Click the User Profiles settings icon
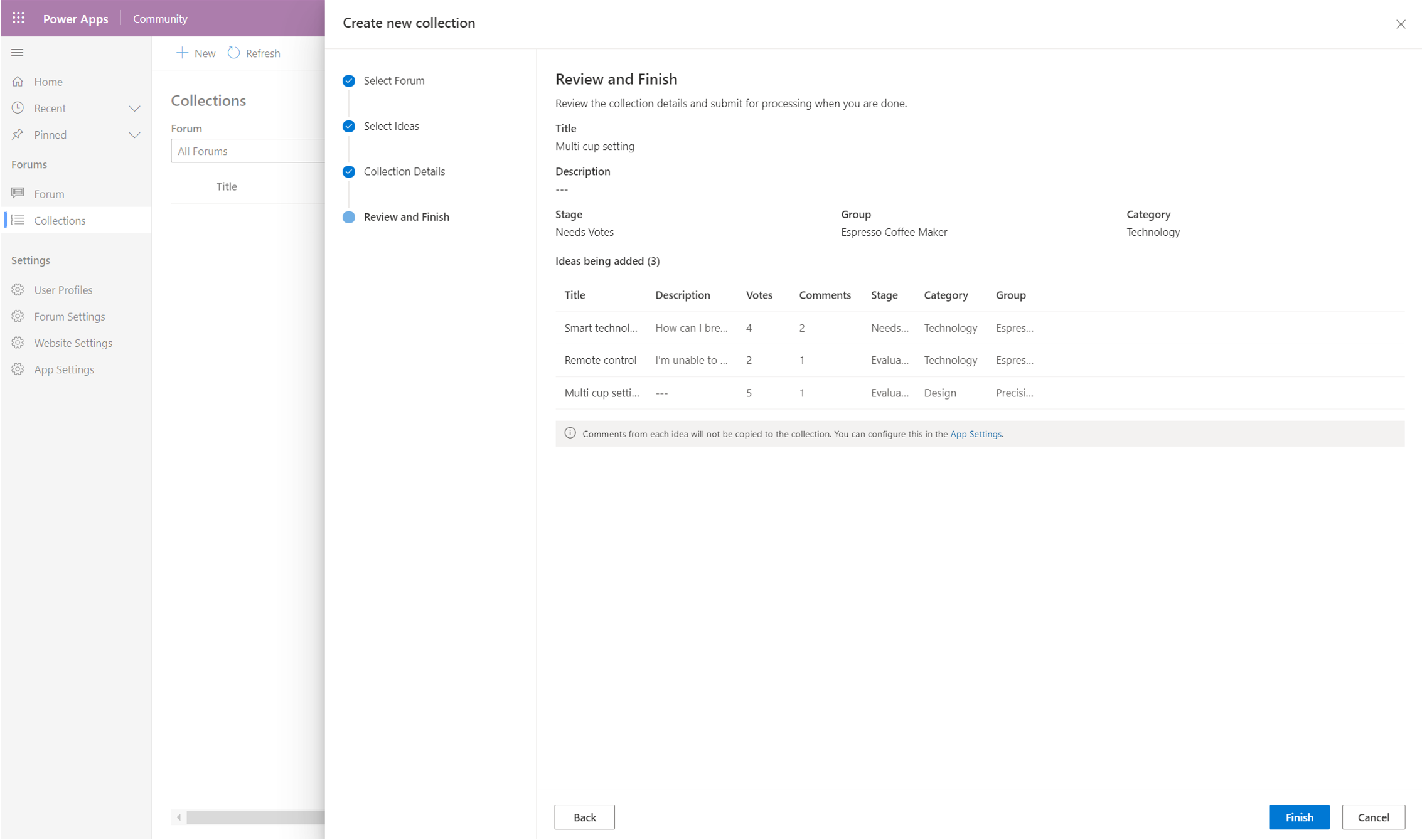Screen dimensions: 1422x840 click(19, 290)
